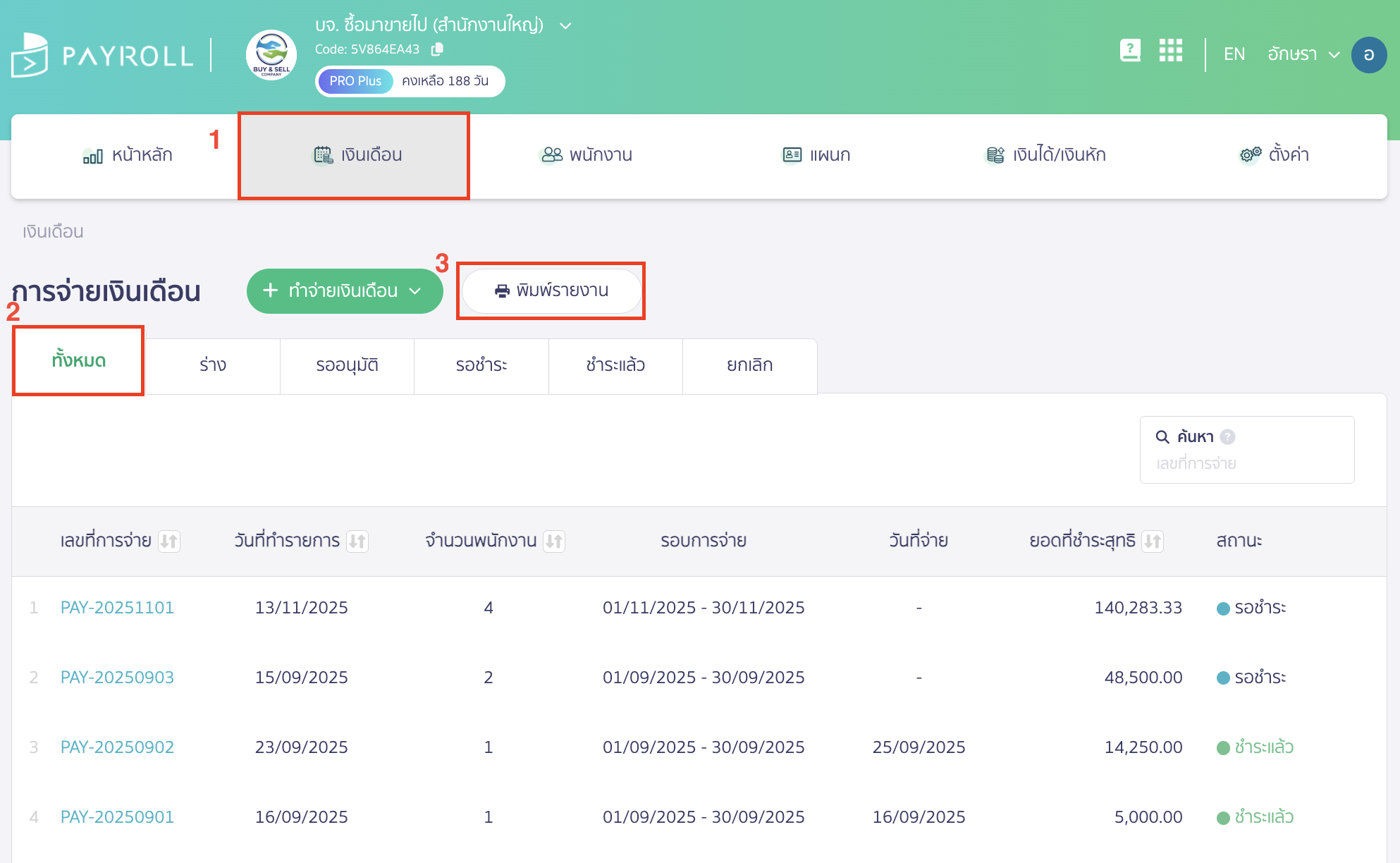The width and height of the screenshot is (1400, 863).
Task: Click the Buy & Sell company logo
Action: click(271, 55)
